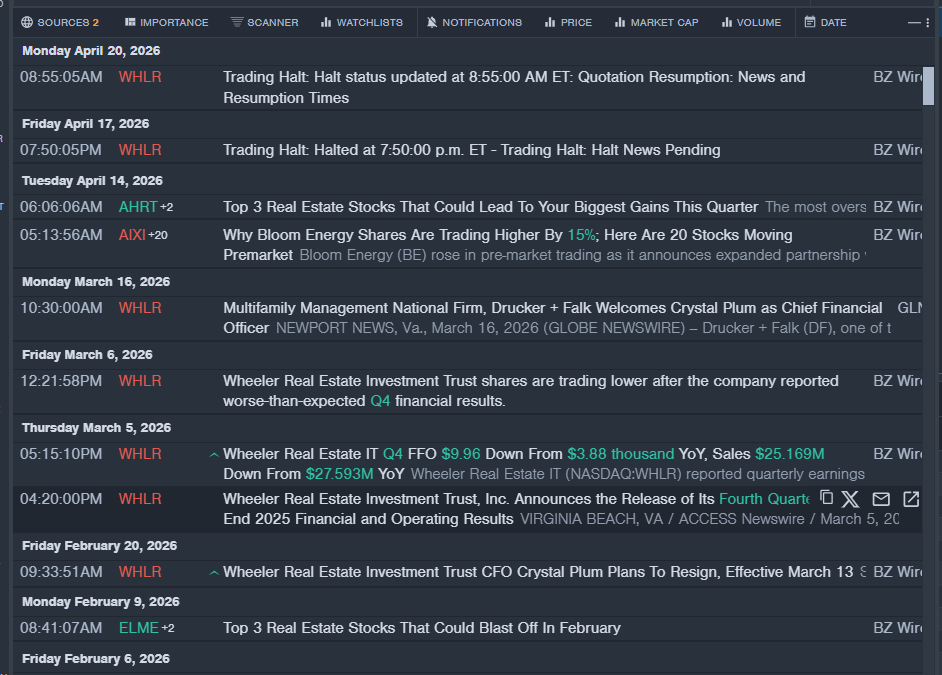Click the globe Sources icon
Image resolution: width=942 pixels, height=675 pixels.
click(27, 22)
